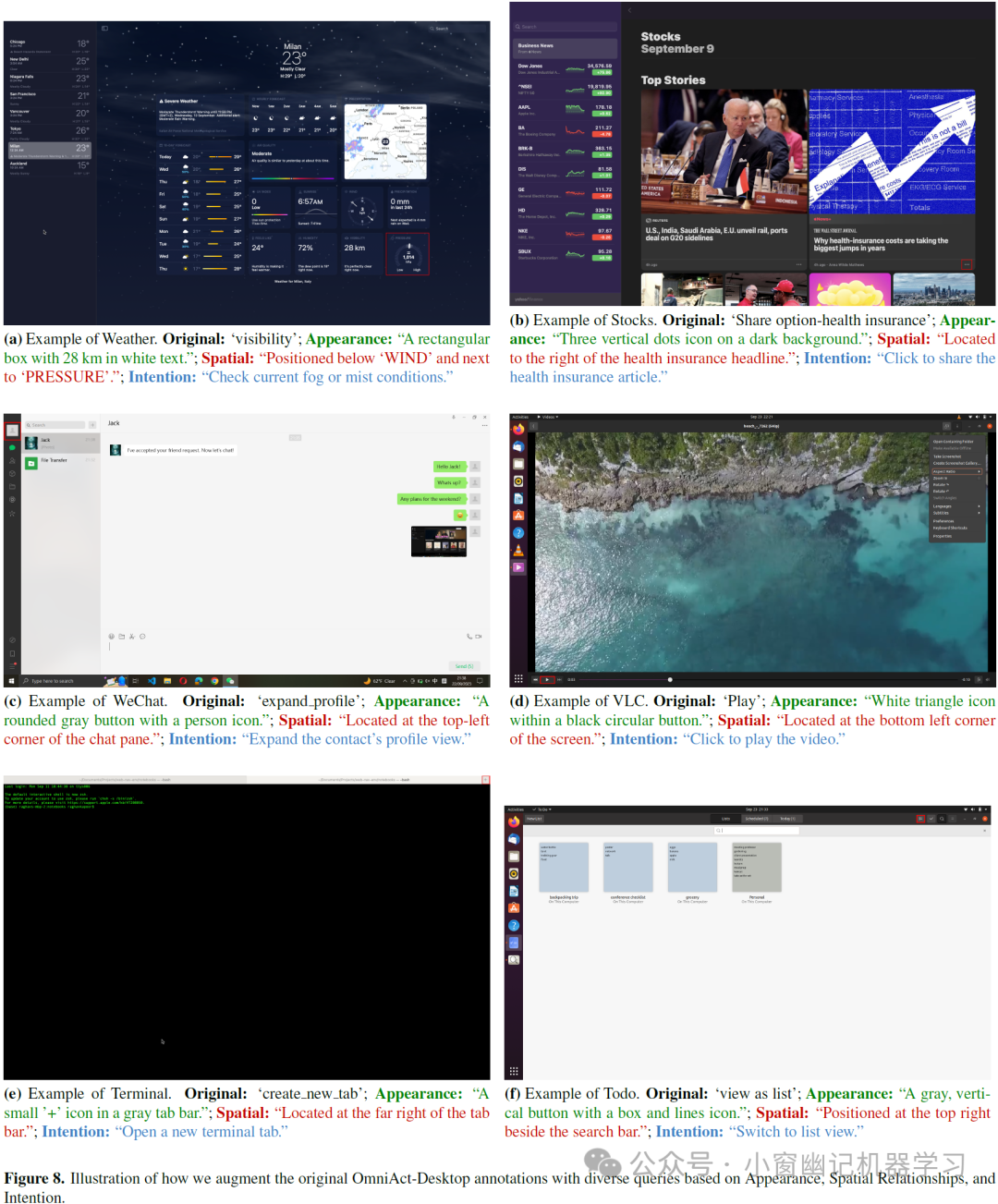Open the precipitation map in Weather
Image resolution: width=998 pixels, height=1204 pixels.
tap(385, 140)
